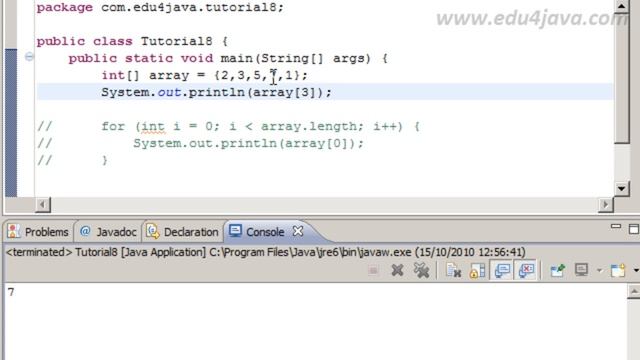The image size is (640, 360).
Task: Toggle Scroll Lock in console toolbar
Action: pos(477,270)
